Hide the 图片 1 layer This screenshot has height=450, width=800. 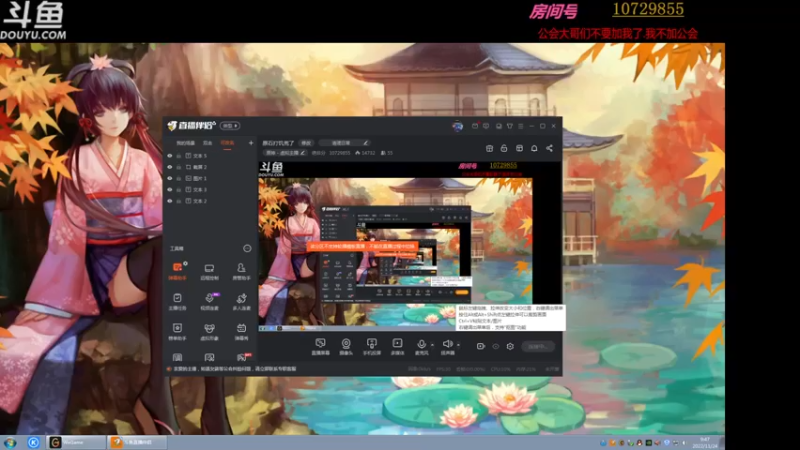(x=170, y=178)
